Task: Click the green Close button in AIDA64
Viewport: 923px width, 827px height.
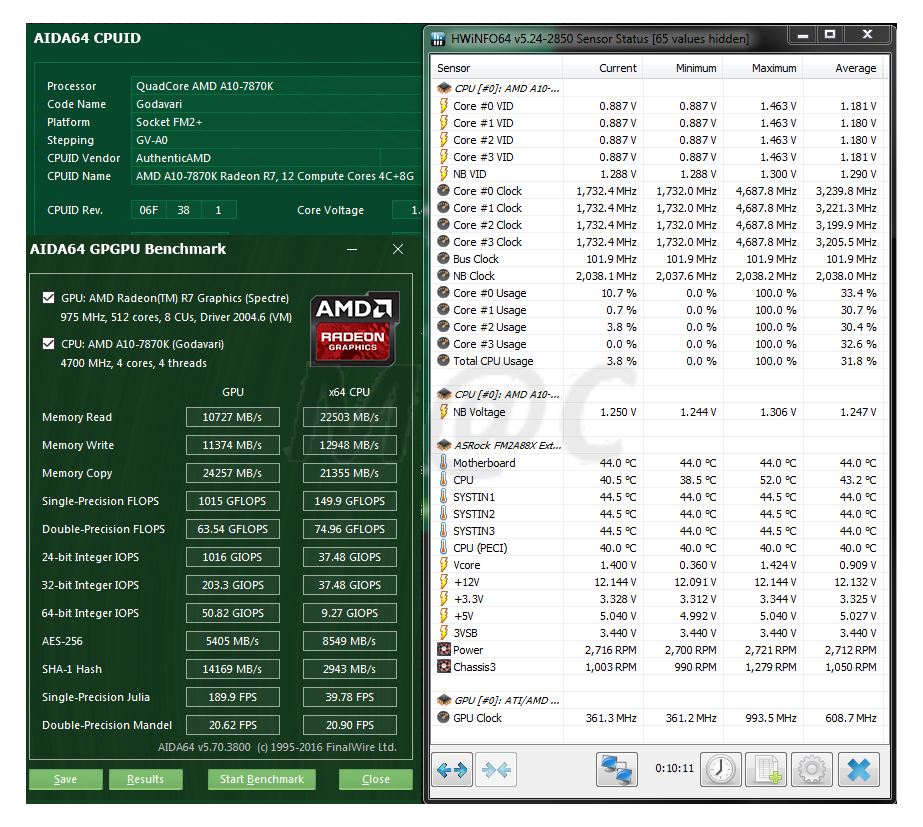Action: tap(376, 779)
